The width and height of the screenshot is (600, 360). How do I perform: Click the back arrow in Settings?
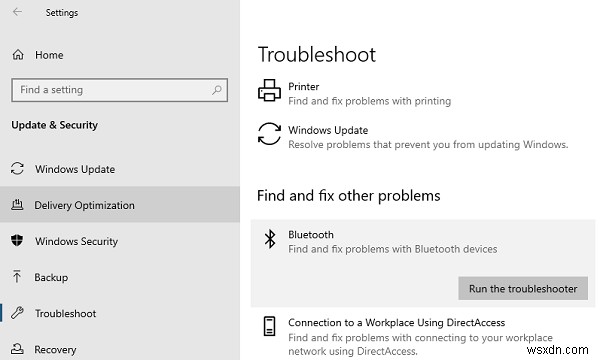[x=17, y=12]
